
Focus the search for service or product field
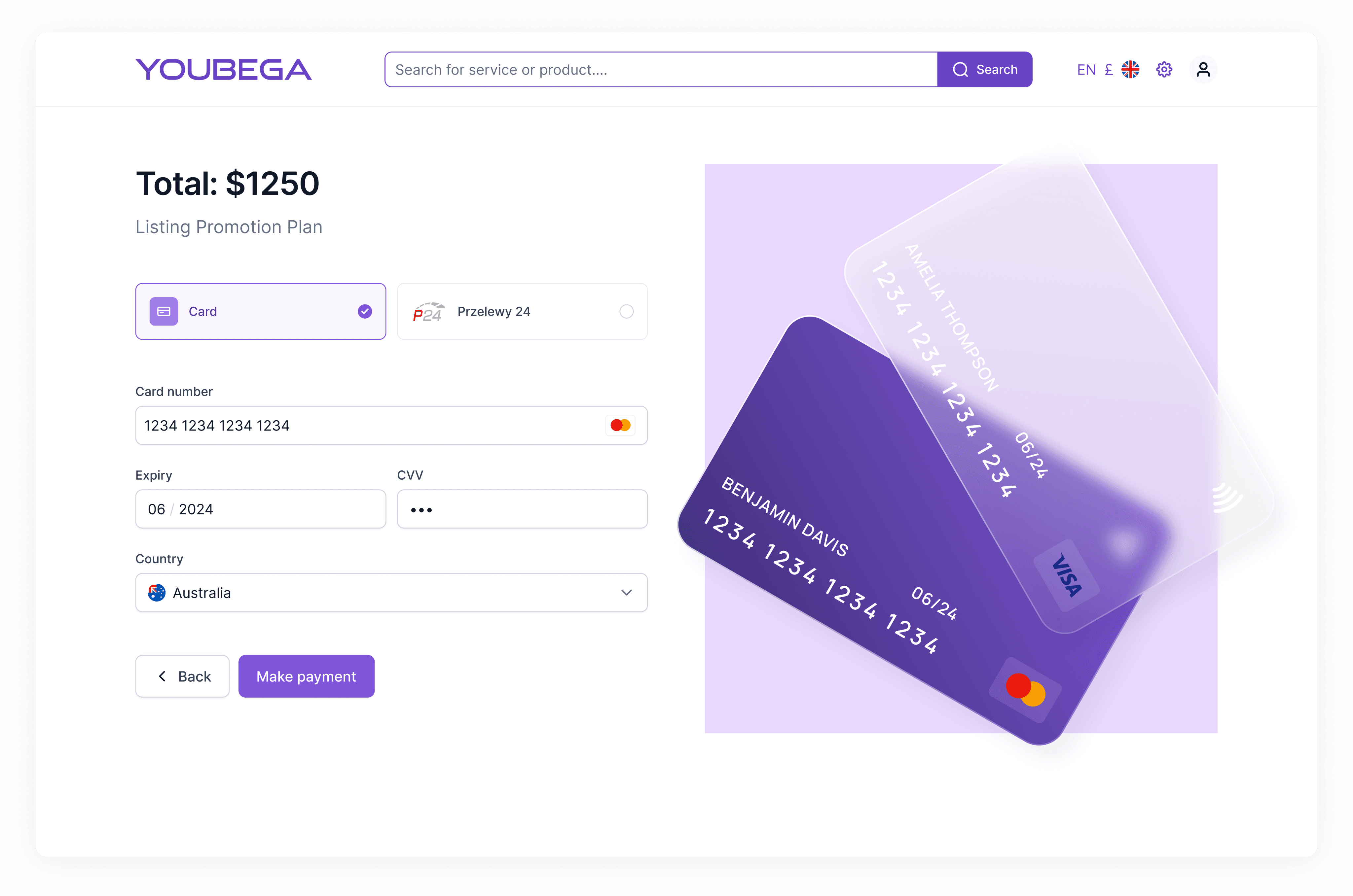(661, 70)
